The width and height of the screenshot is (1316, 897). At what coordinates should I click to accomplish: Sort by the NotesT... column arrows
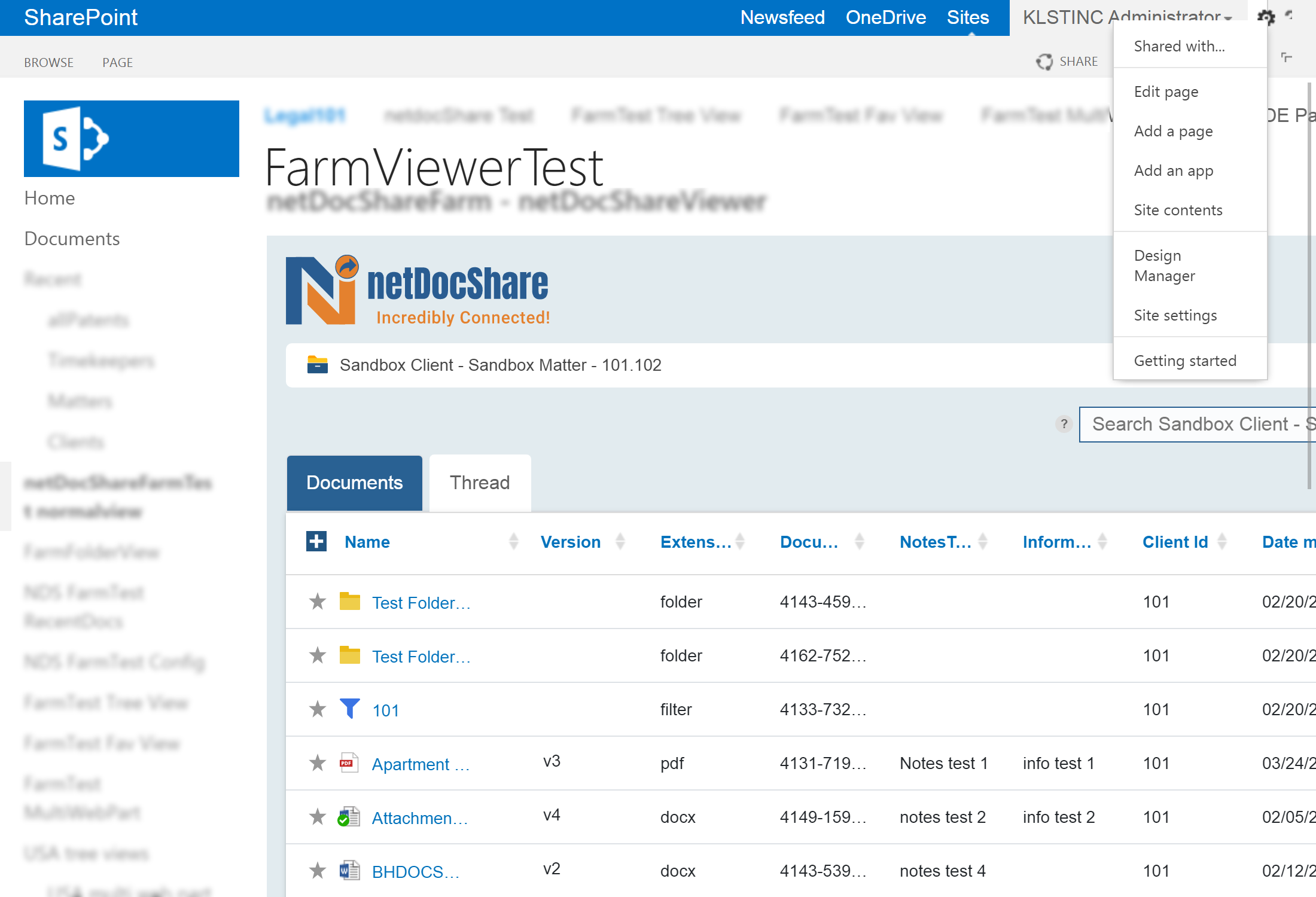click(983, 541)
